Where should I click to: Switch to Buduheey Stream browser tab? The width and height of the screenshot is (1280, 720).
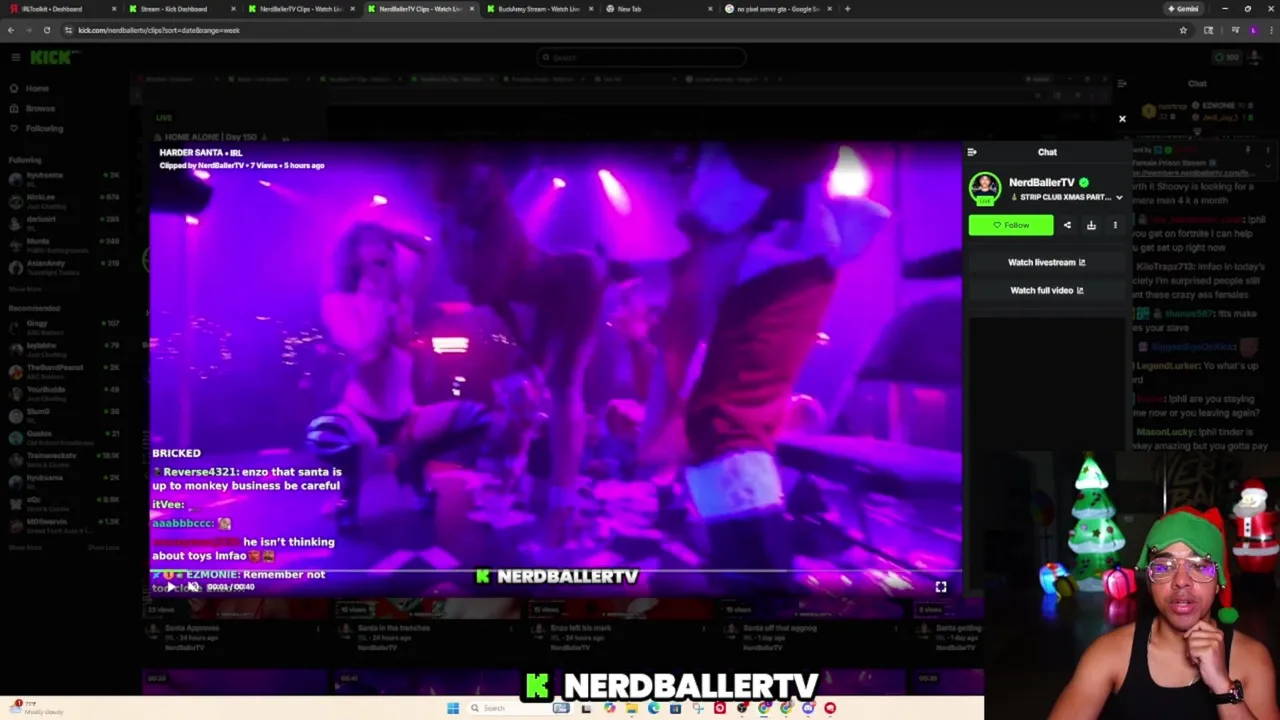(538, 9)
